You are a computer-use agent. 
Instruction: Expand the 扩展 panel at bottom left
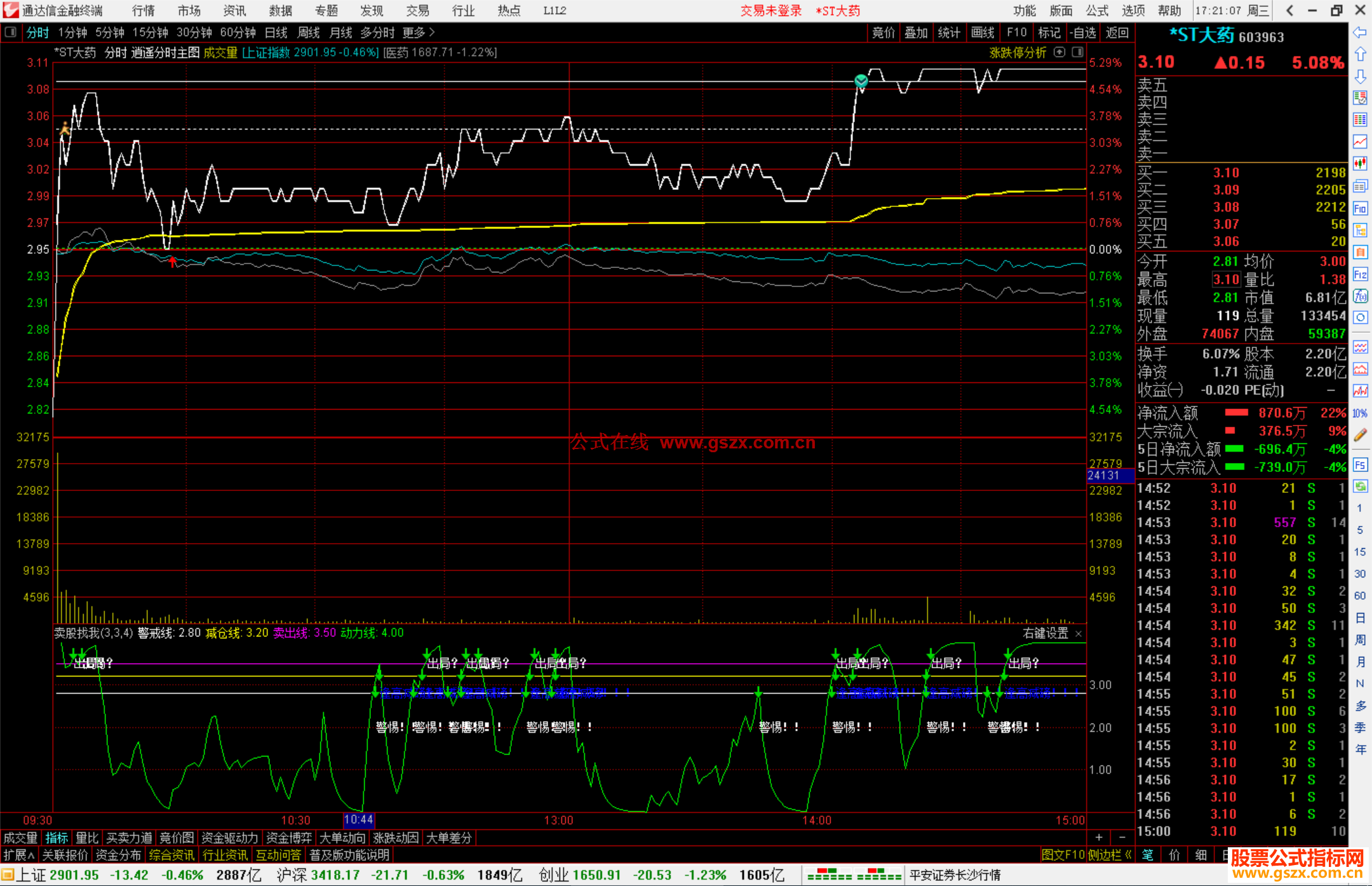pos(19,856)
